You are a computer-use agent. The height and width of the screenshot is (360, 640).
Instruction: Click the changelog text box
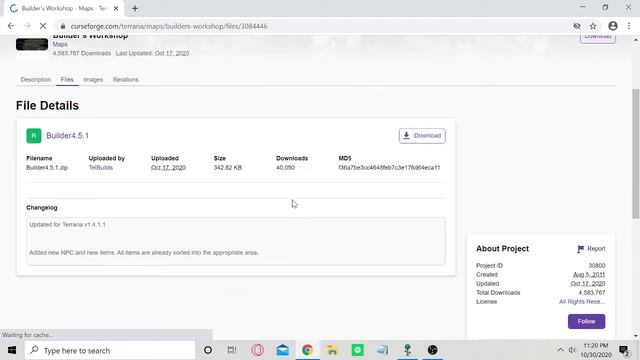[x=236, y=241]
